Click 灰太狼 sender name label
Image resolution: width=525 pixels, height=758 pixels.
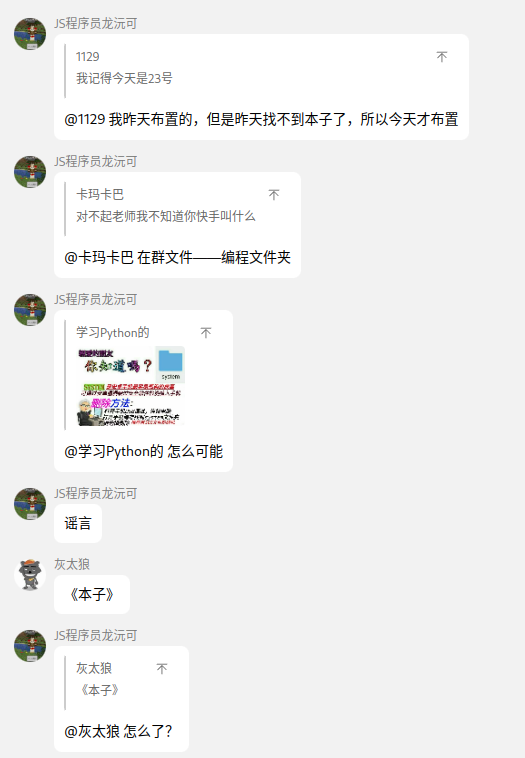[x=72, y=564]
